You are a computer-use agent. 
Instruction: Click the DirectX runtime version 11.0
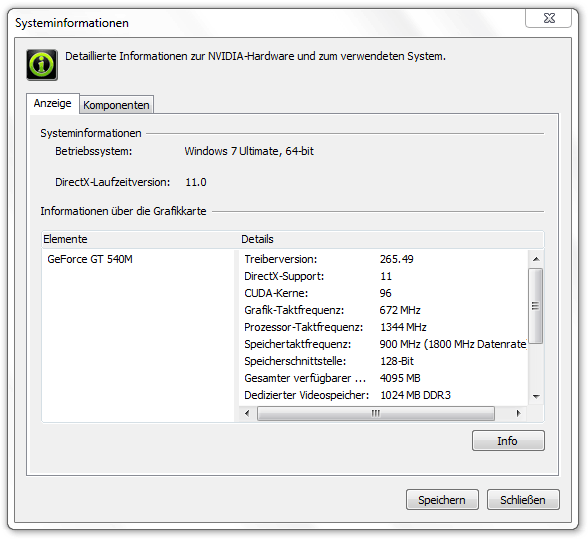[x=196, y=182]
